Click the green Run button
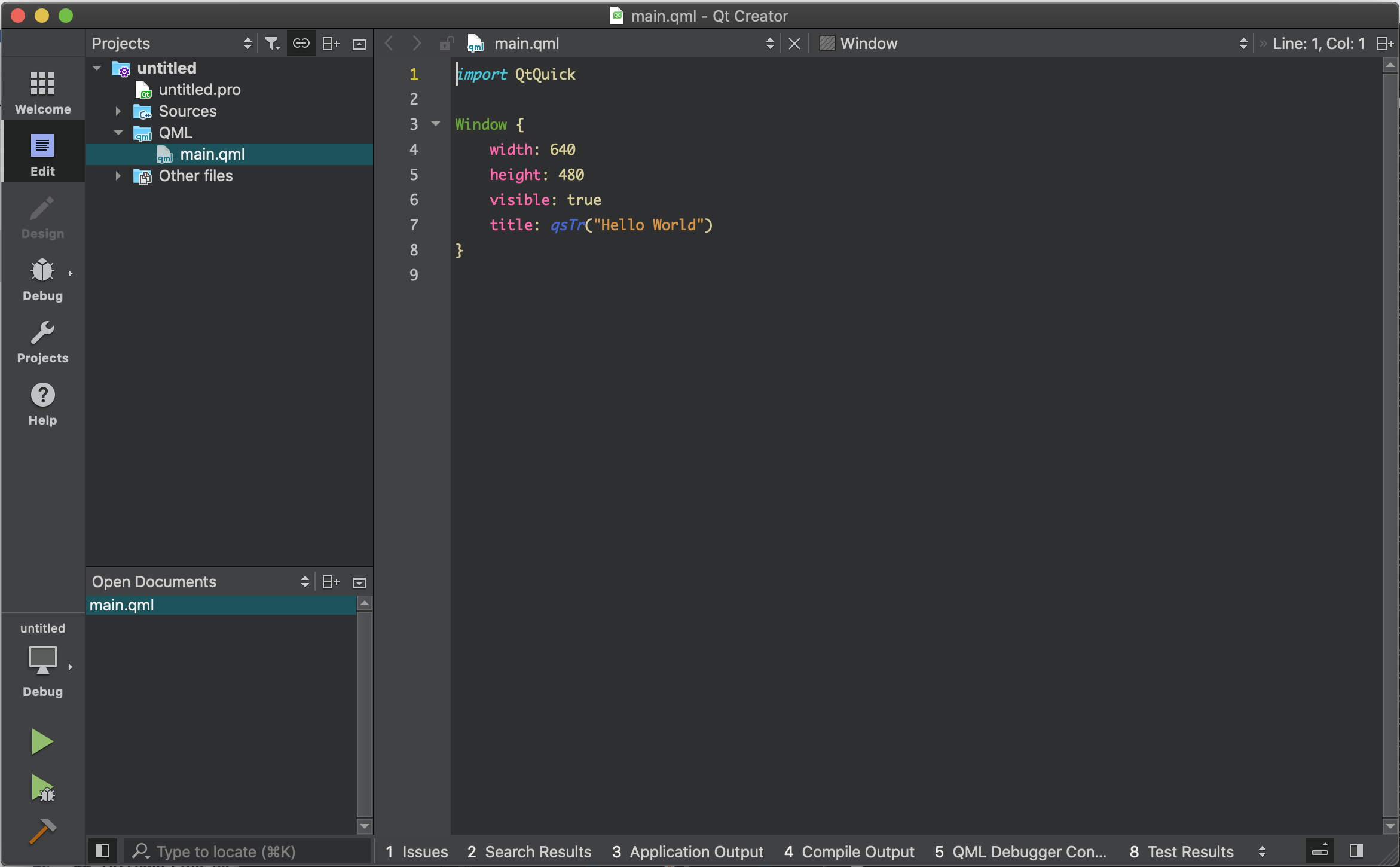 click(x=42, y=741)
